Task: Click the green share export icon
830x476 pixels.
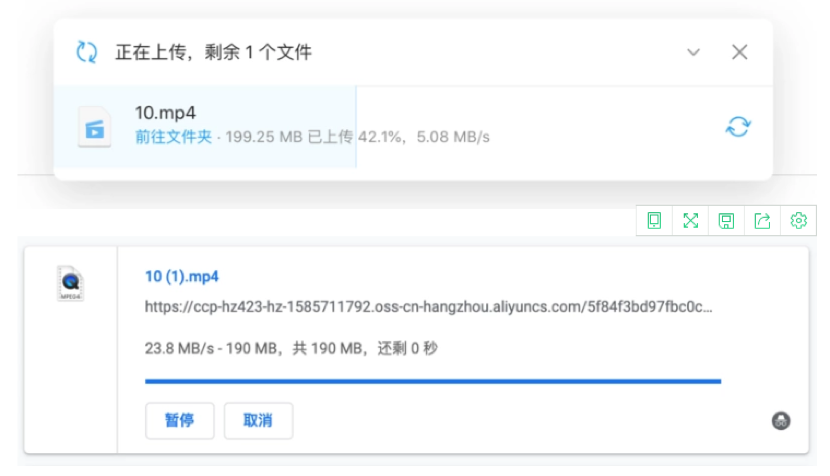Action: coord(762,220)
